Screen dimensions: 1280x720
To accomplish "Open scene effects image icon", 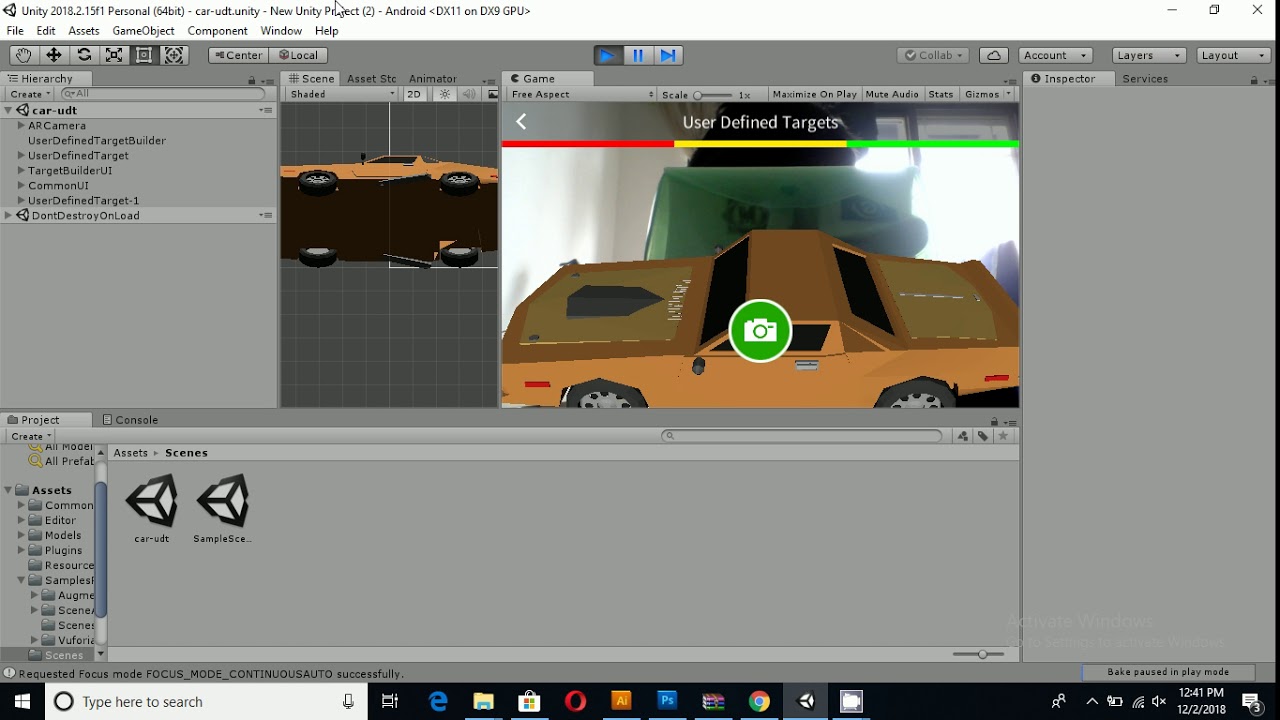I will click(492, 94).
